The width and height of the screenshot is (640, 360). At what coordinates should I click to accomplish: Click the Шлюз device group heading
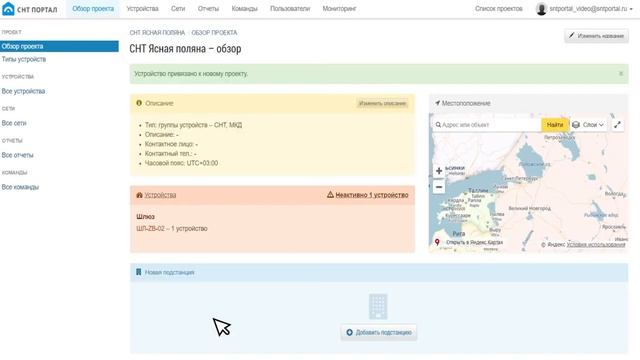tap(145, 217)
